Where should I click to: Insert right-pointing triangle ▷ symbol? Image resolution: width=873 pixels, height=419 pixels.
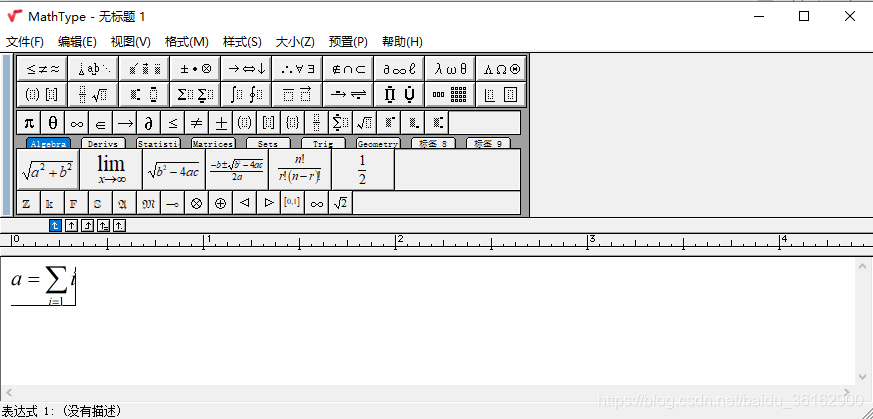click(x=268, y=203)
